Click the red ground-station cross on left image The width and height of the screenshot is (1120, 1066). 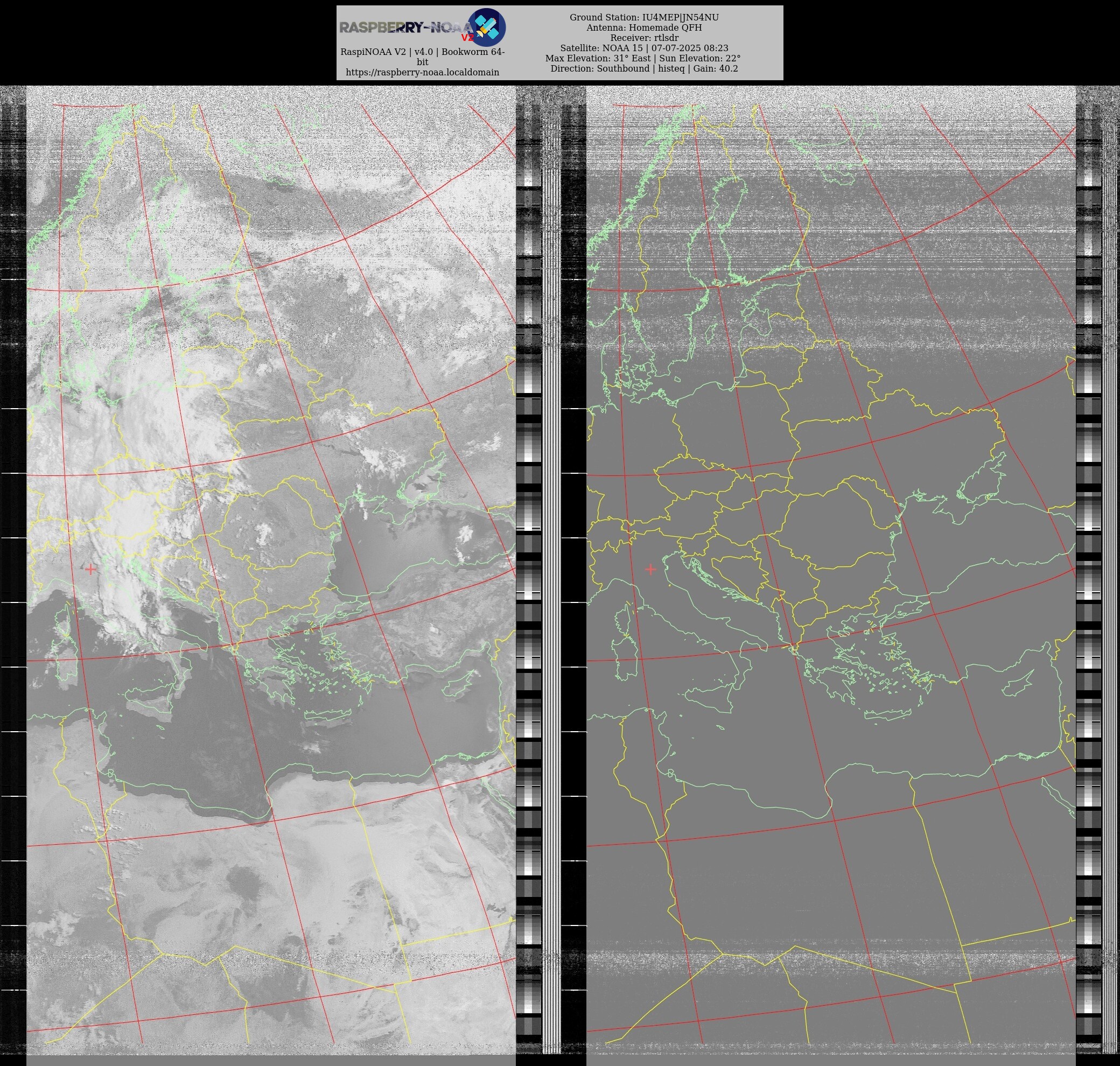(x=90, y=569)
